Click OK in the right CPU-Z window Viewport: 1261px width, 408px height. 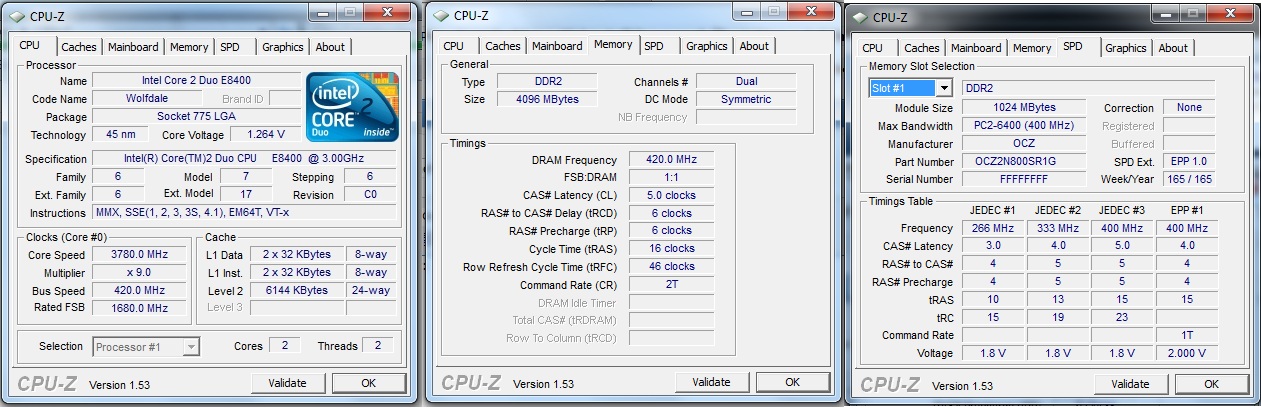(x=1211, y=384)
